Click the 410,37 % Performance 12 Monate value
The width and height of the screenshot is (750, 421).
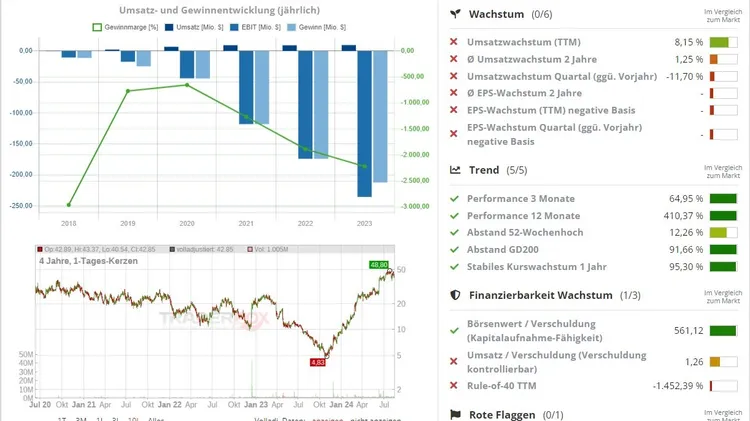click(683, 216)
